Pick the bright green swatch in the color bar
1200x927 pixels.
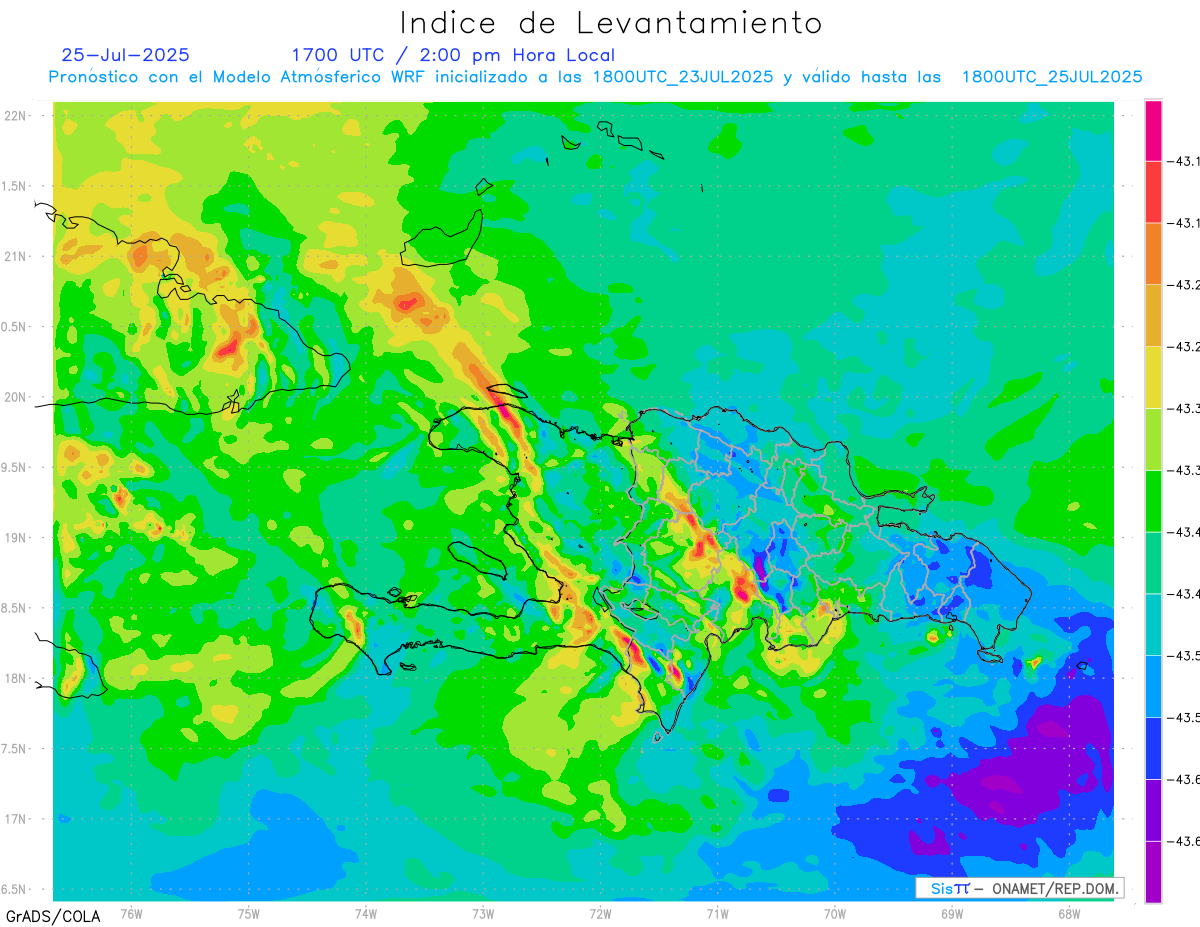(1153, 501)
